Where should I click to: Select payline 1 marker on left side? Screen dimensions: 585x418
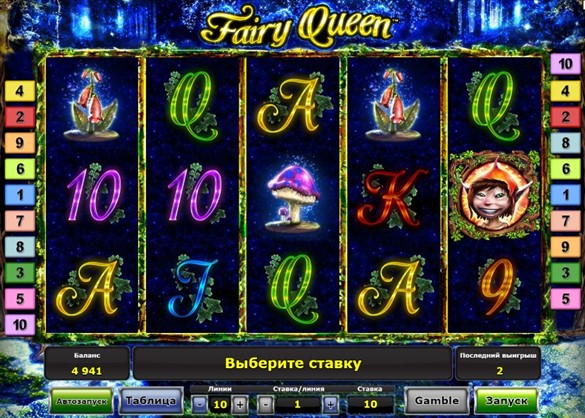tap(20, 195)
